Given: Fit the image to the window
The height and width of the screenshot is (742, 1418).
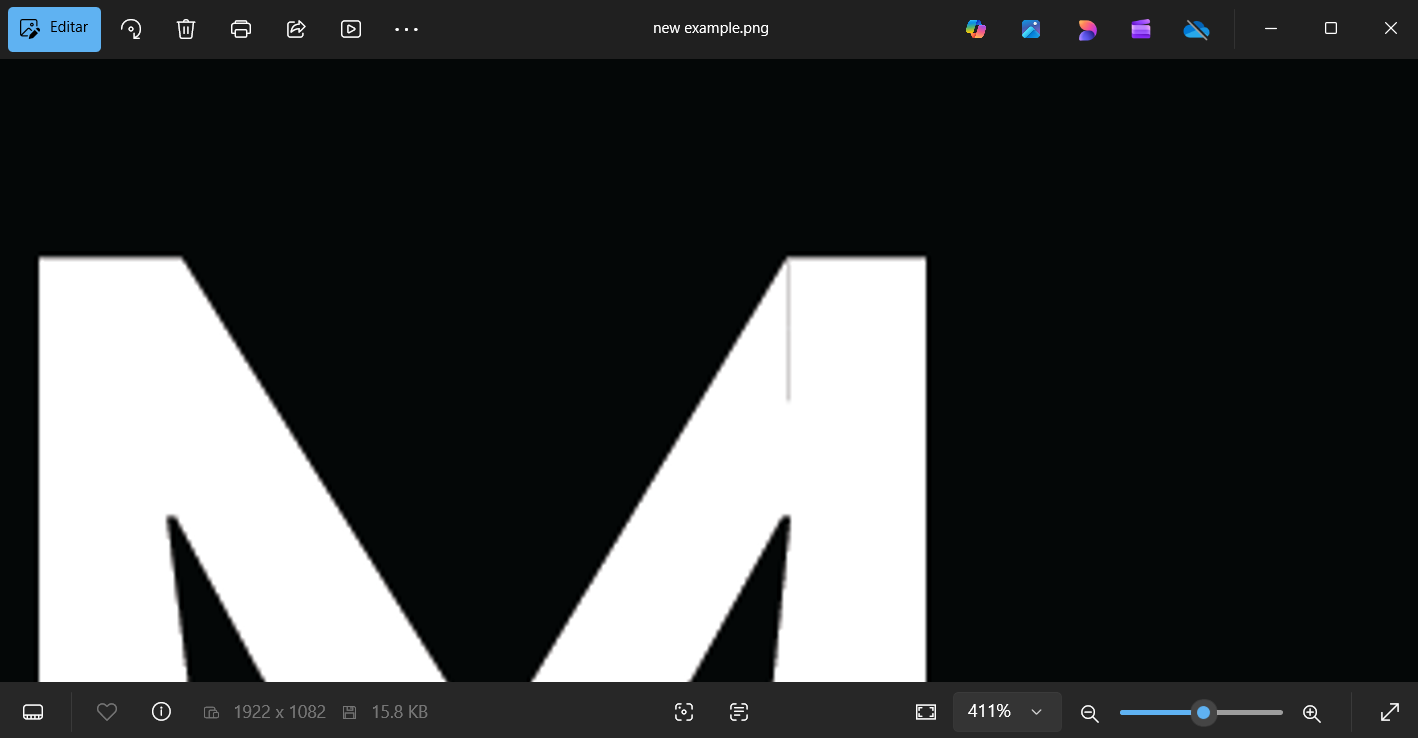Looking at the screenshot, I should click(926, 711).
